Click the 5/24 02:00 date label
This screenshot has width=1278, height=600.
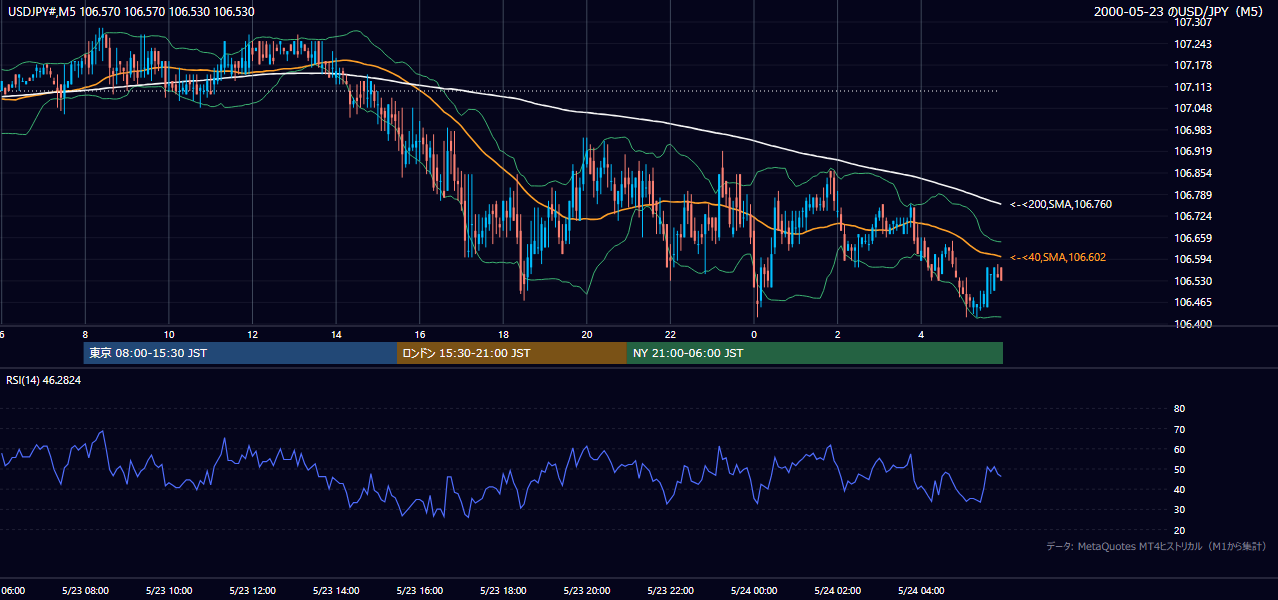pyautogui.click(x=838, y=591)
